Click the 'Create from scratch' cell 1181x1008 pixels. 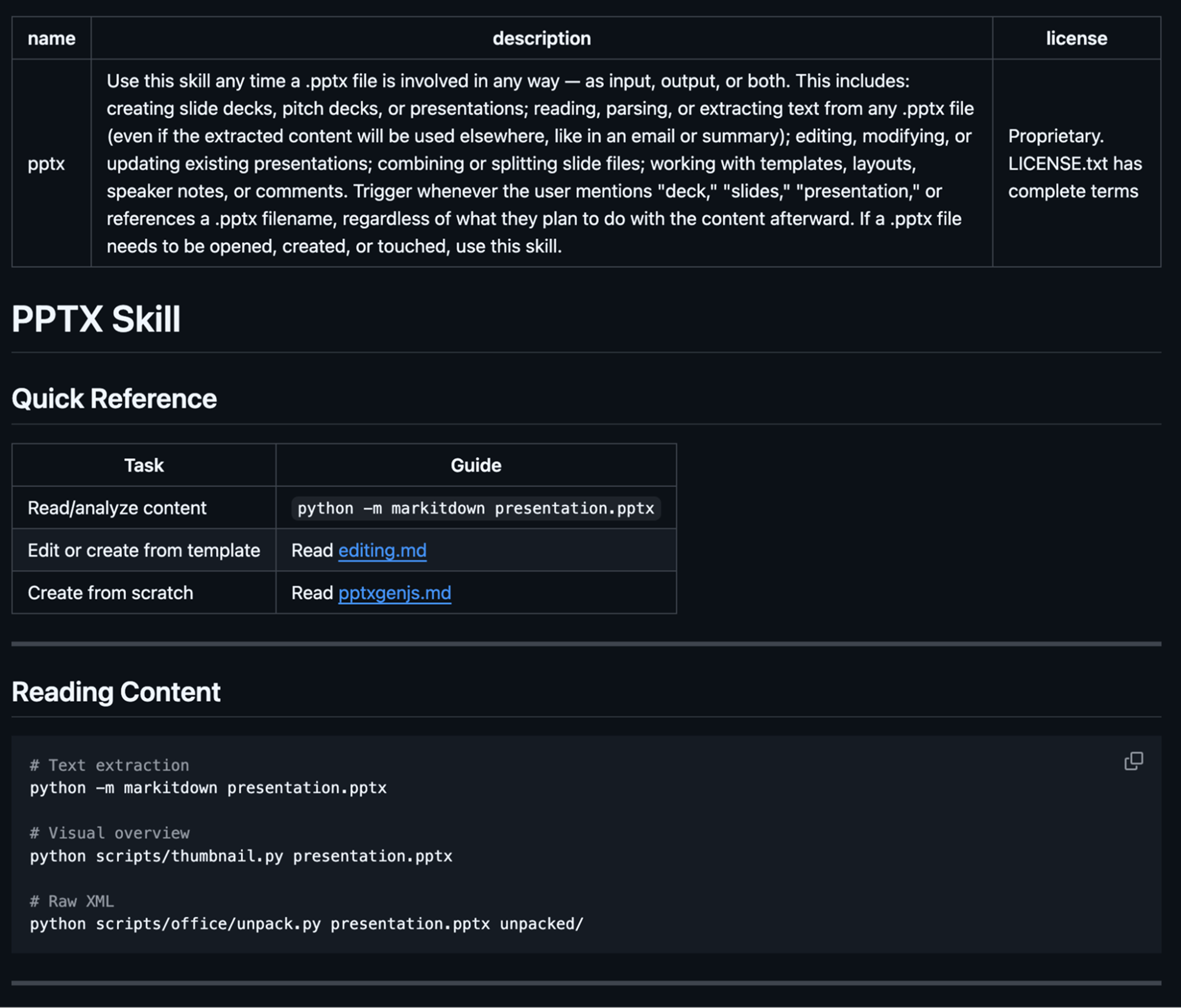tap(110, 593)
